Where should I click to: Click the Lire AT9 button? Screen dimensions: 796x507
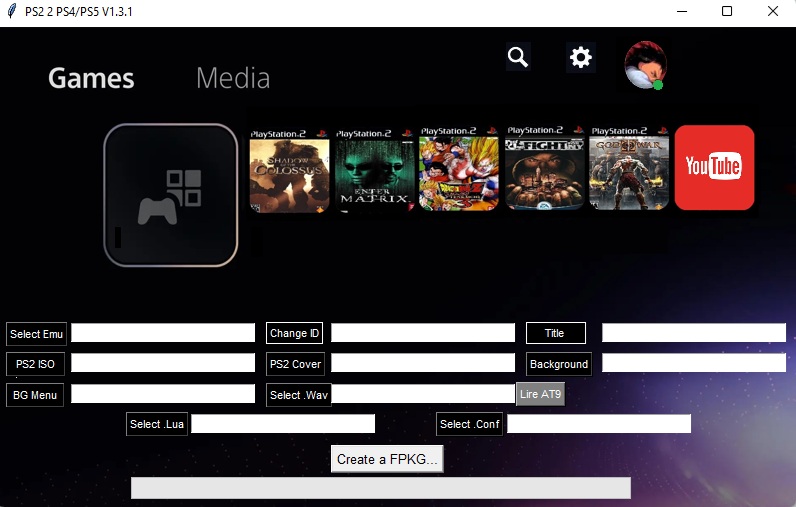click(541, 394)
